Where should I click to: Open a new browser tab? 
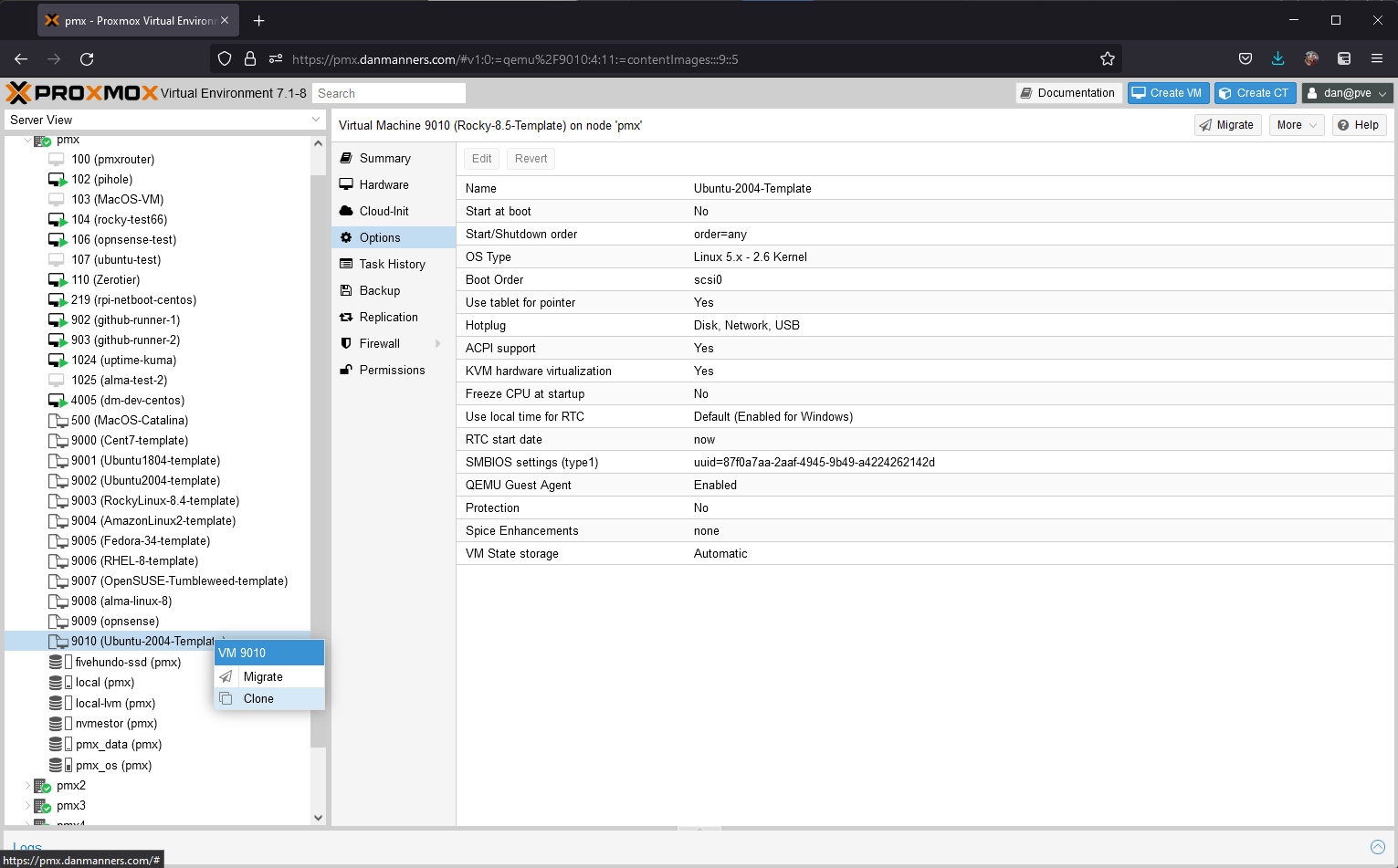pos(259,20)
